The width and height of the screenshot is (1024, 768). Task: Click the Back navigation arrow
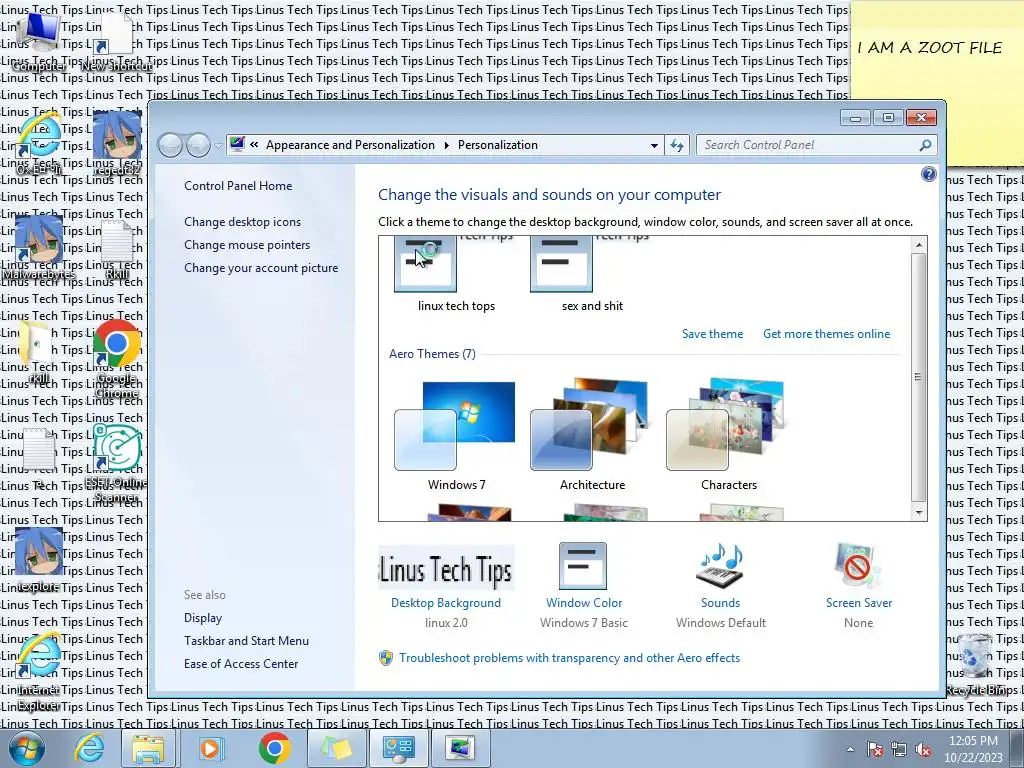pos(170,145)
